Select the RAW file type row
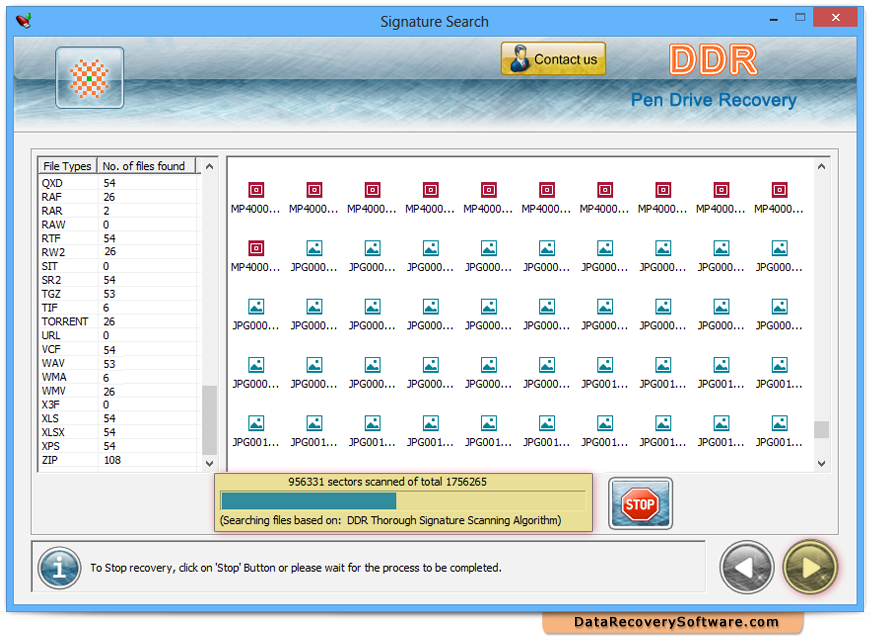The image size is (871, 638). click(x=119, y=224)
